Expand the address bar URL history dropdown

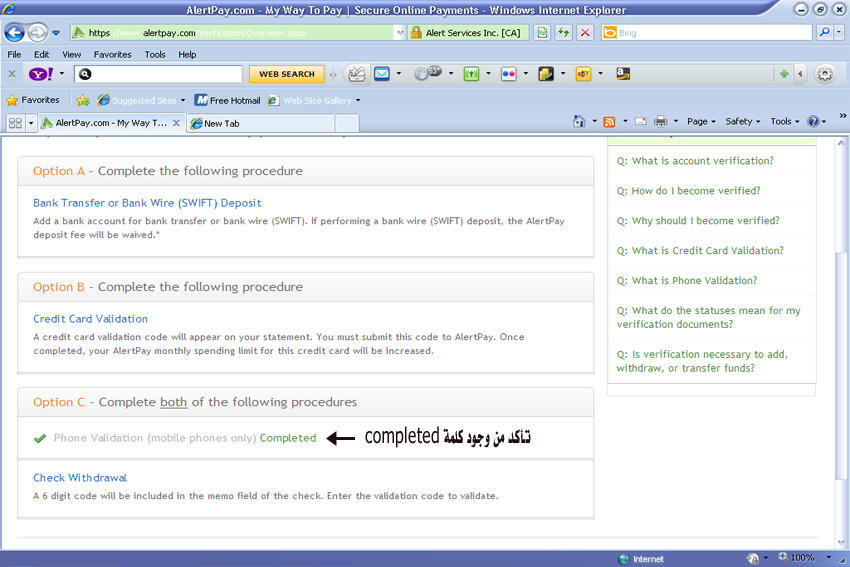tap(400, 33)
